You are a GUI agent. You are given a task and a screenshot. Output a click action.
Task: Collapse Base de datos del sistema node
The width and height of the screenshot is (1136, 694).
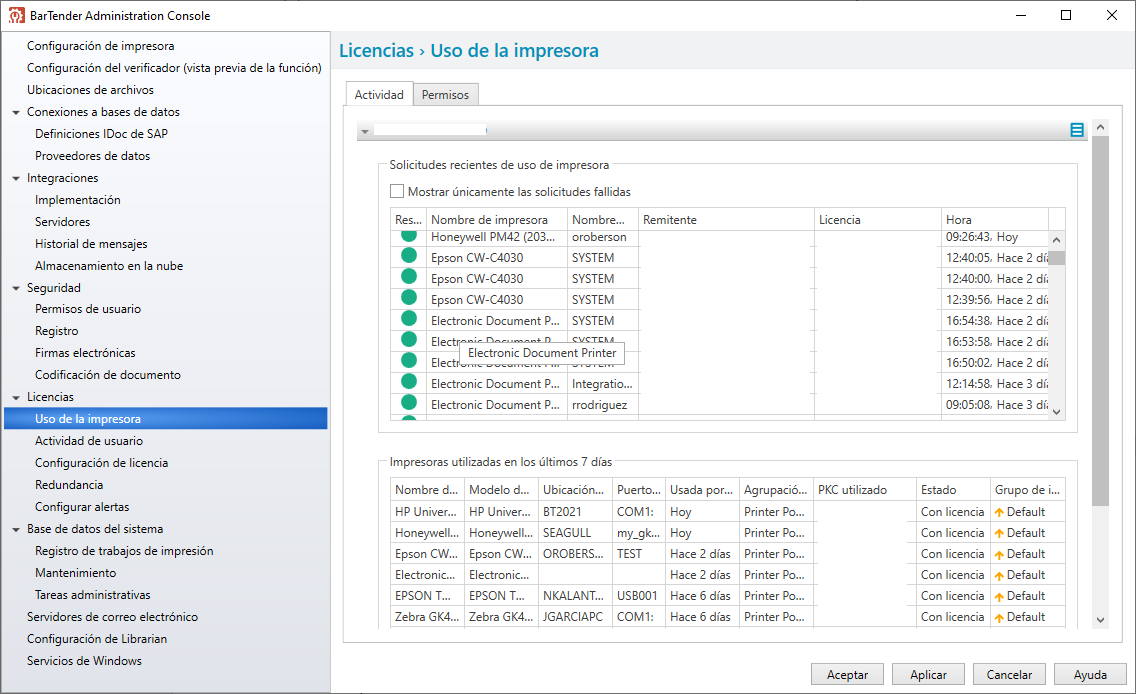16,530
